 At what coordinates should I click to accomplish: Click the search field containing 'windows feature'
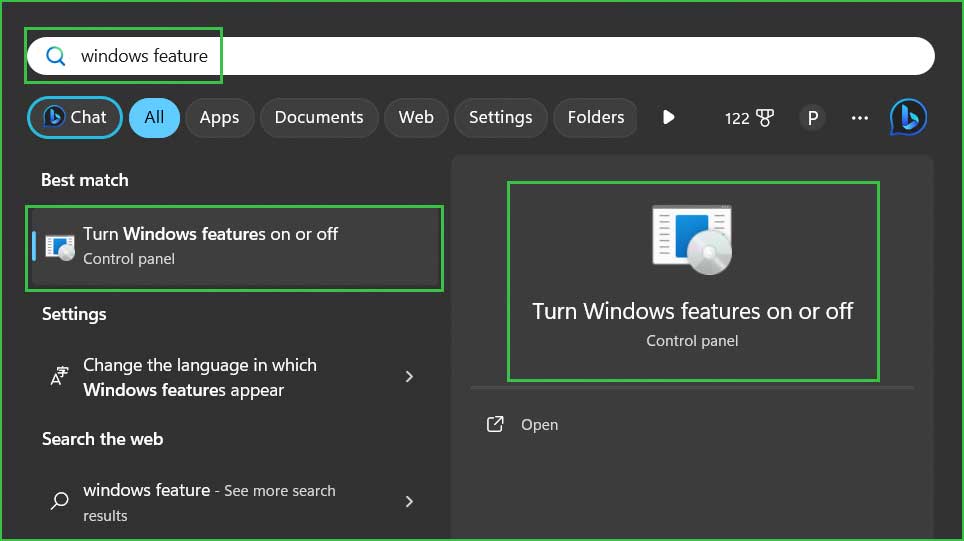(481, 56)
